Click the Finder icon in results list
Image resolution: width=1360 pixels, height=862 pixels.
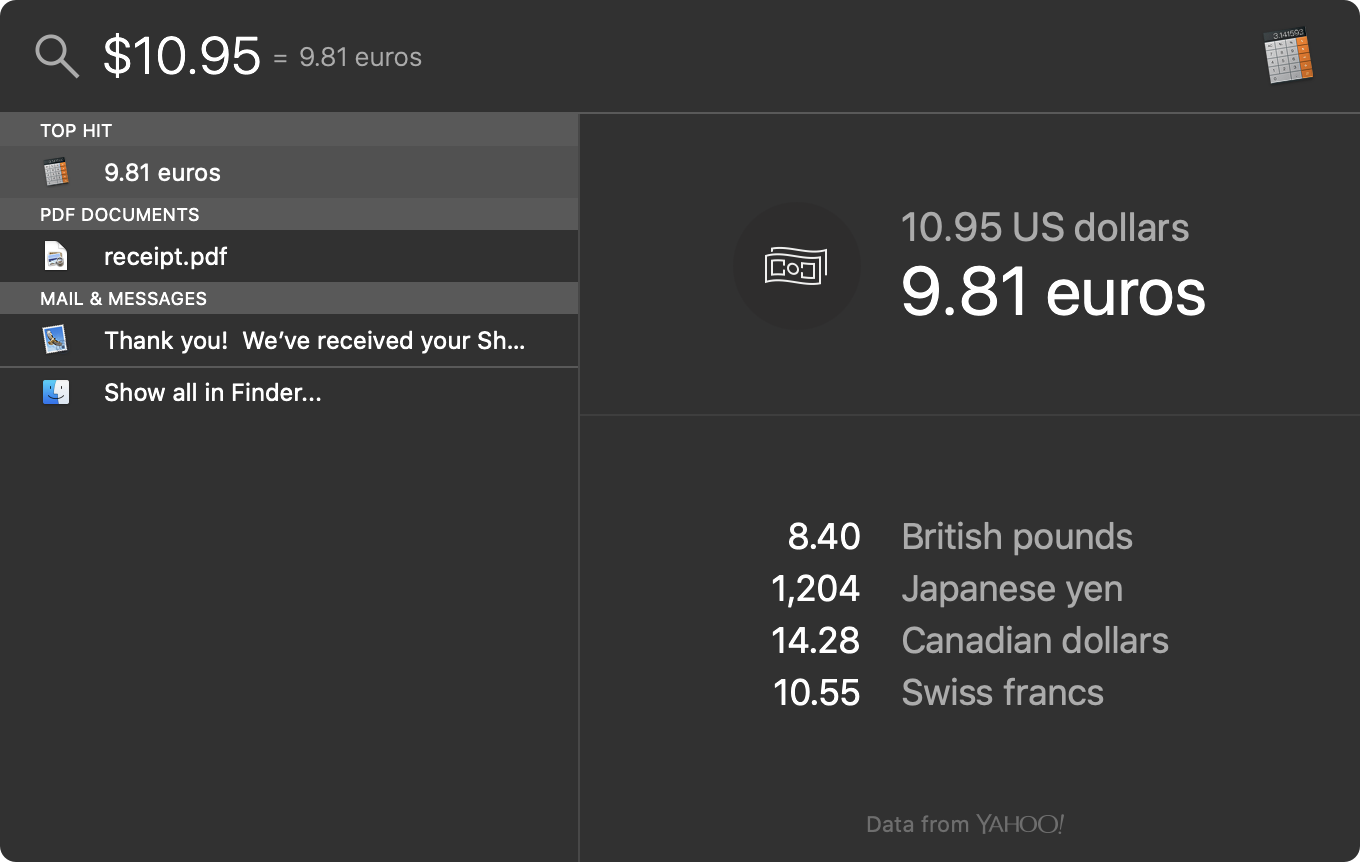pos(56,392)
